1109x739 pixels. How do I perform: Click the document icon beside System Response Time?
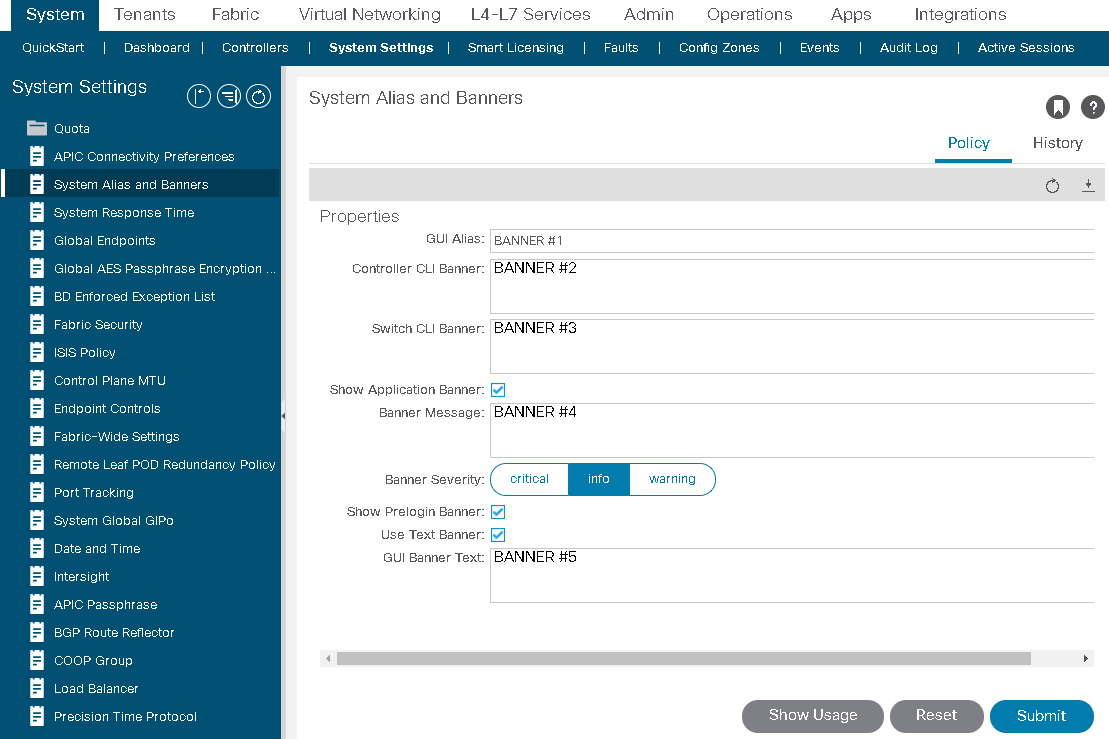(37, 212)
